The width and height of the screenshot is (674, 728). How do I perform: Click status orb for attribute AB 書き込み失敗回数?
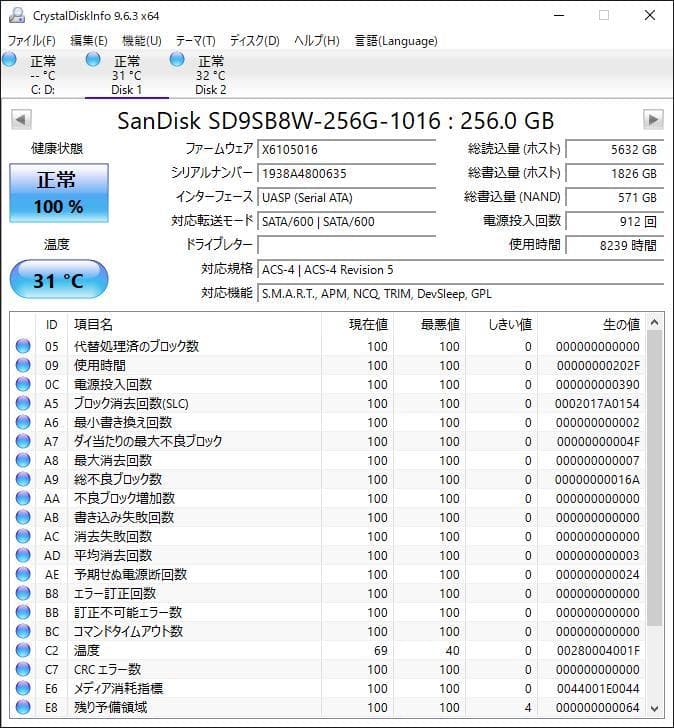pyautogui.click(x=23, y=518)
